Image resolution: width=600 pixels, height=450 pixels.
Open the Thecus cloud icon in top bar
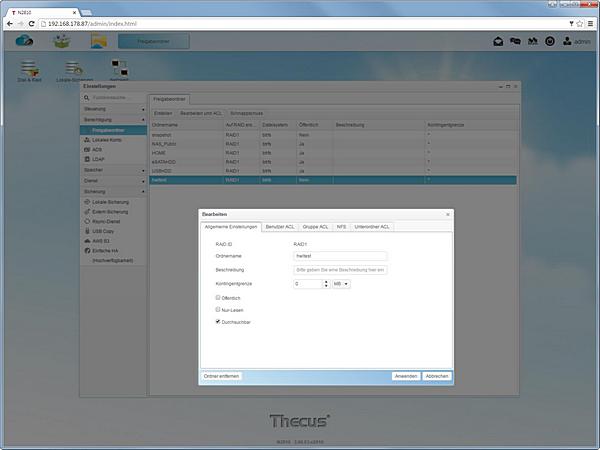click(x=24, y=41)
